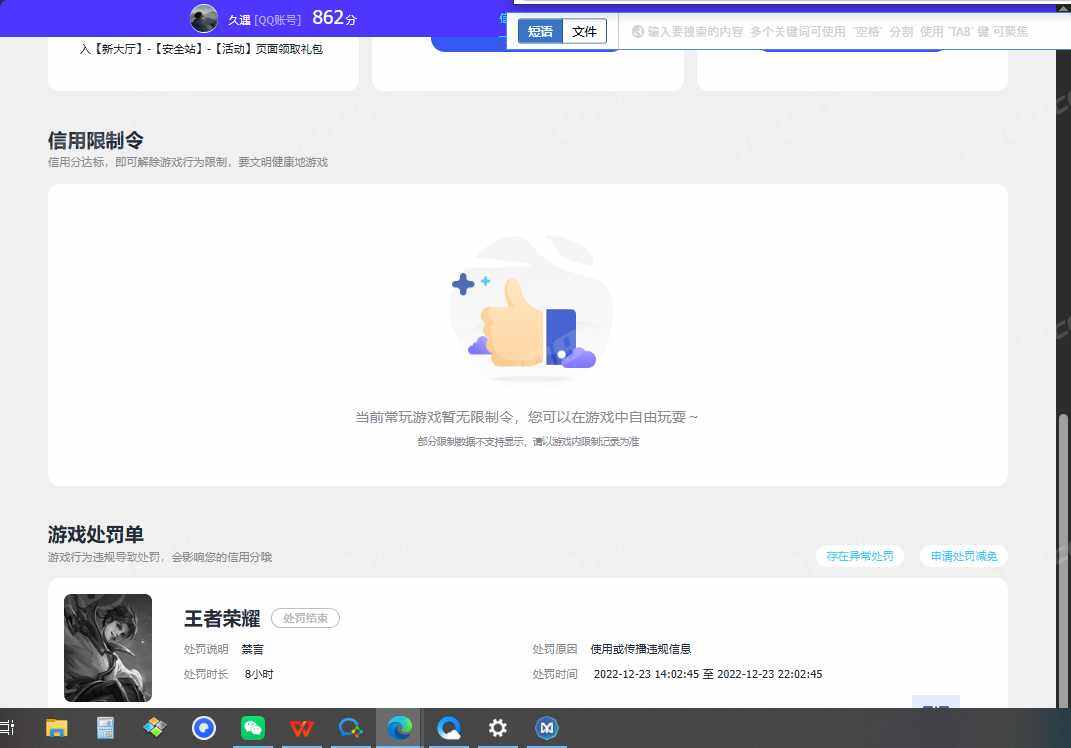
Task: Open Settings gear in the taskbar
Action: pyautogui.click(x=497, y=728)
